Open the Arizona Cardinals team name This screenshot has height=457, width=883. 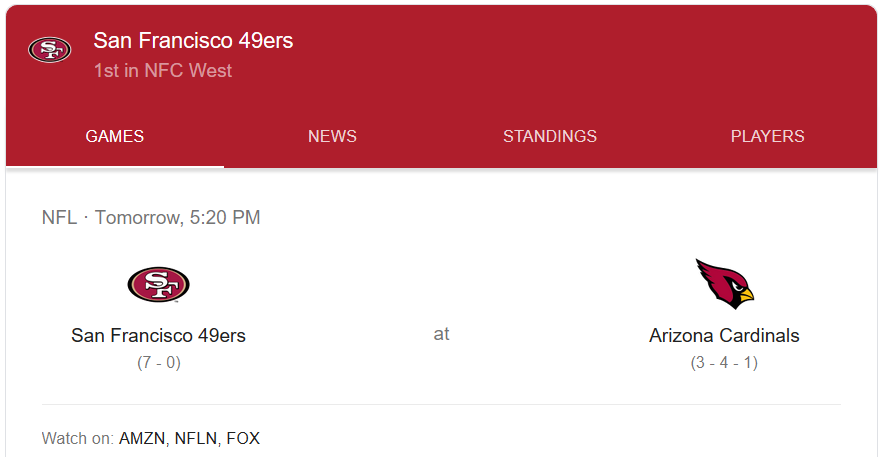click(724, 336)
